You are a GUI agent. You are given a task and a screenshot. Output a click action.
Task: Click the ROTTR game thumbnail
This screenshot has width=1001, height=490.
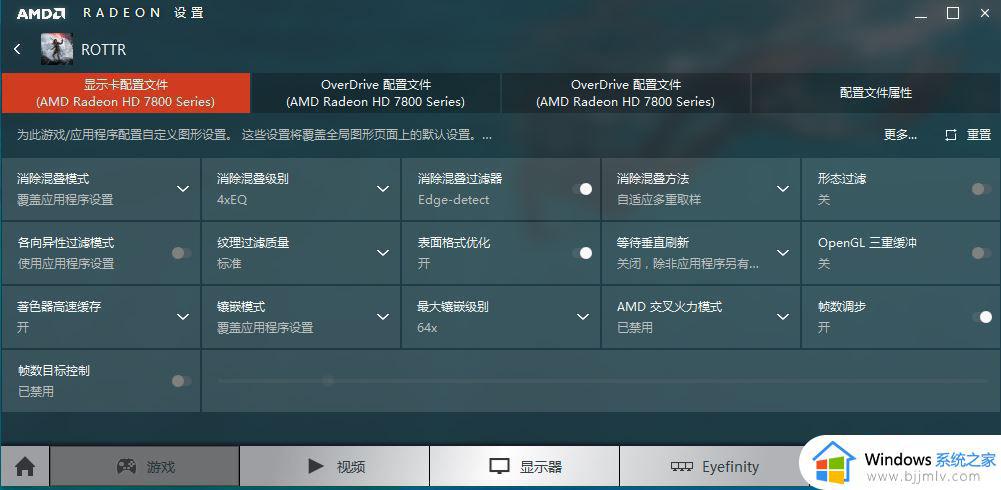57,49
